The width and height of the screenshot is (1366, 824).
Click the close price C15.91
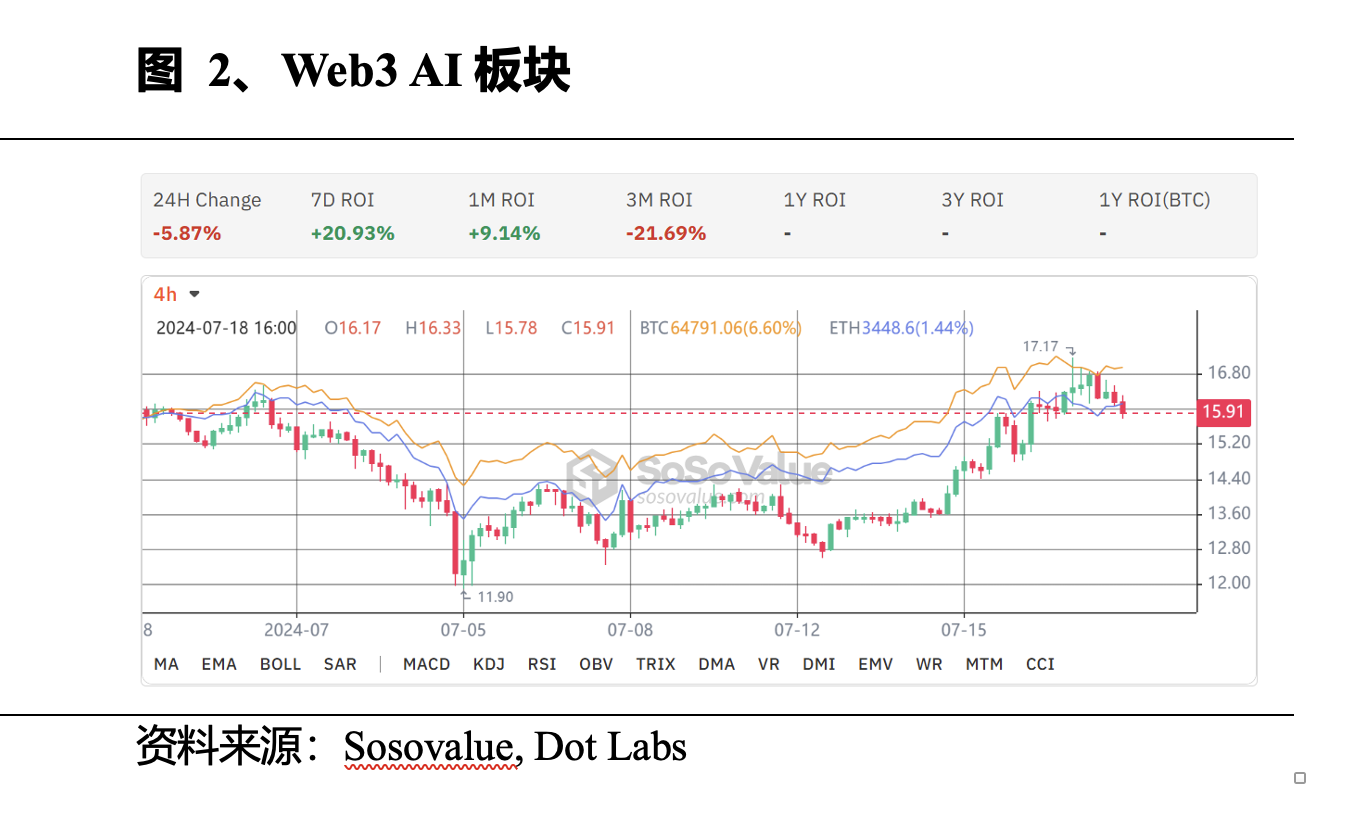click(x=588, y=327)
